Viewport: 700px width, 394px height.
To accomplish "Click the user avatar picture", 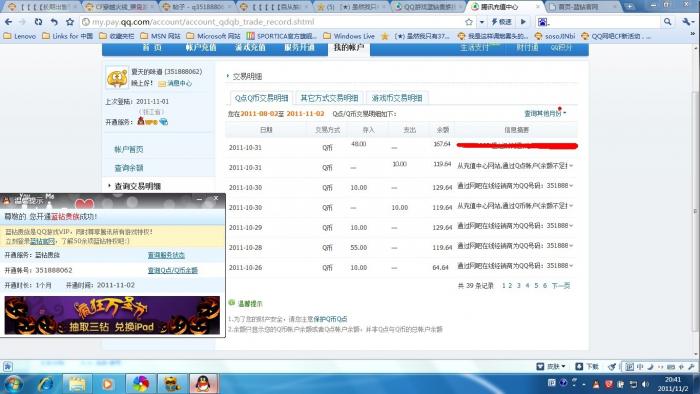I will [x=117, y=77].
